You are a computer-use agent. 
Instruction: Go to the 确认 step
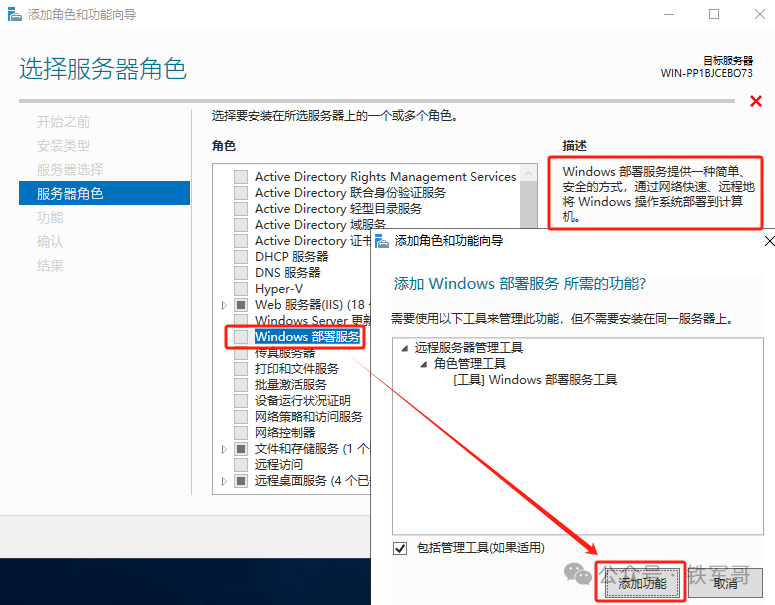point(50,242)
